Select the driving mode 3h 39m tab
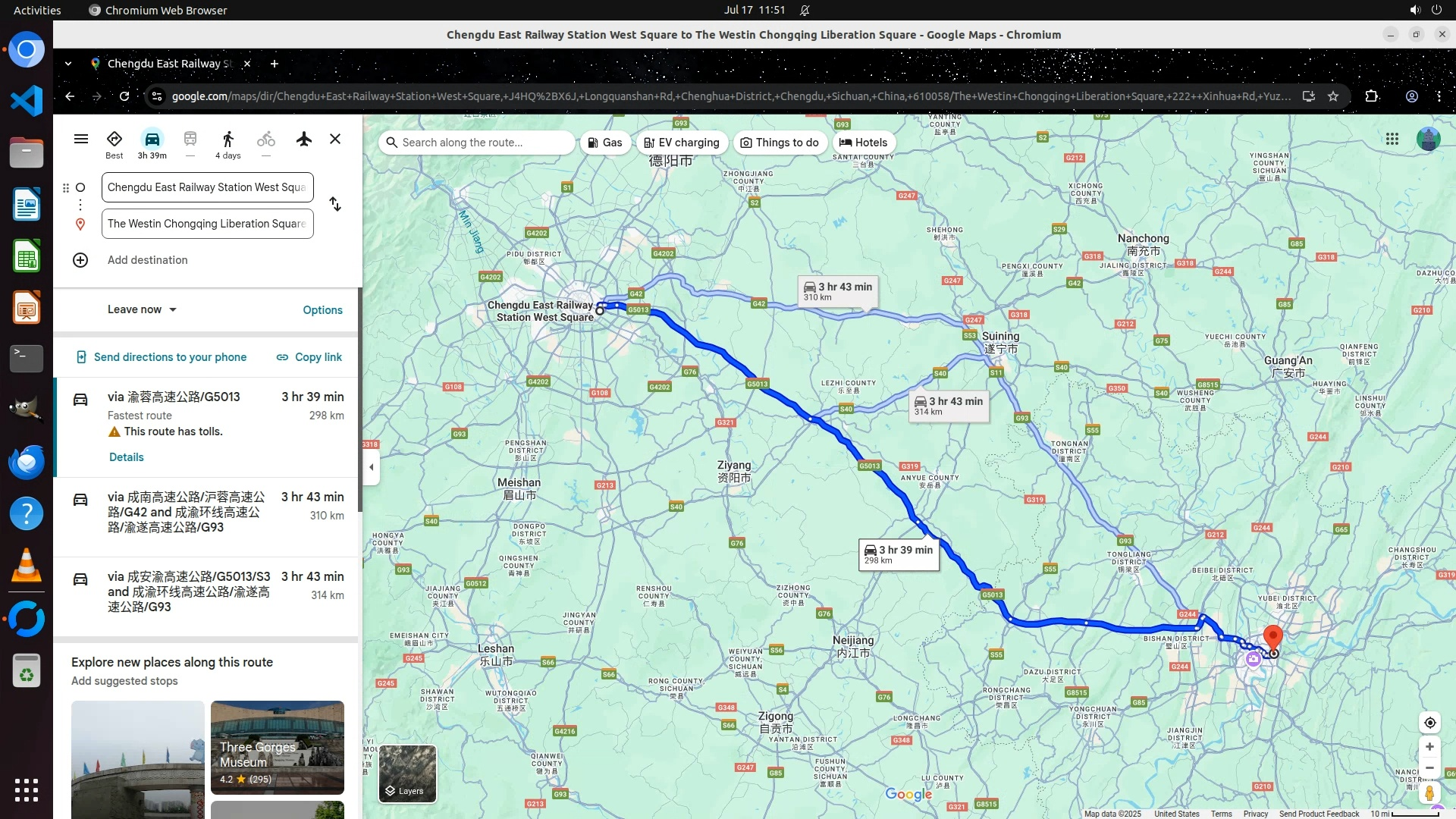The image size is (1456, 819). (x=152, y=143)
